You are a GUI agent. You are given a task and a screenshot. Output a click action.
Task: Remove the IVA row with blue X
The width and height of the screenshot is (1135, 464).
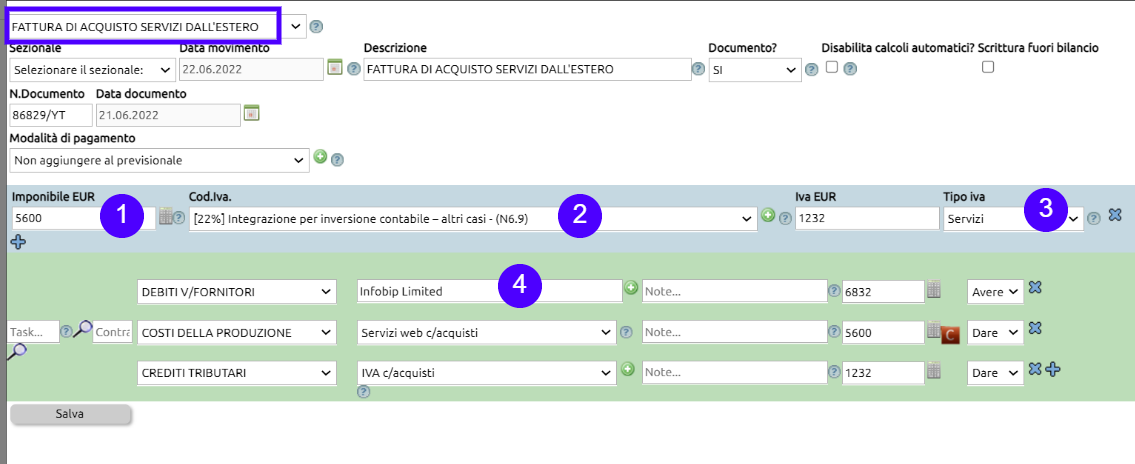(x=1116, y=215)
